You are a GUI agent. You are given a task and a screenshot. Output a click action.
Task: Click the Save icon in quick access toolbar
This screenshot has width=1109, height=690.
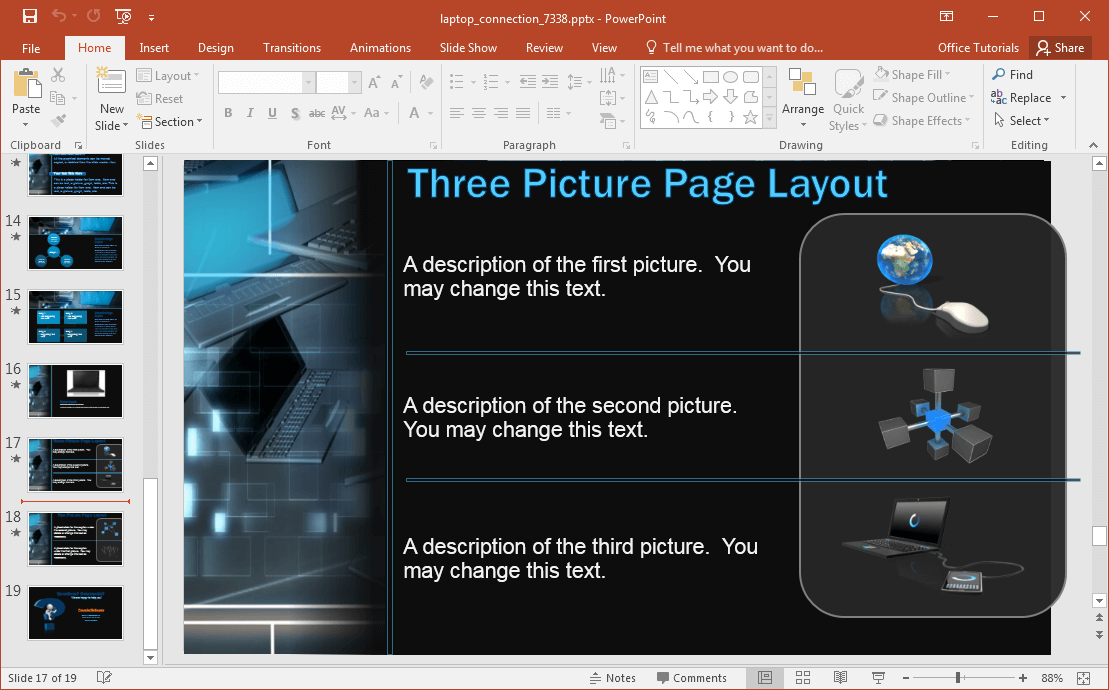[x=30, y=17]
